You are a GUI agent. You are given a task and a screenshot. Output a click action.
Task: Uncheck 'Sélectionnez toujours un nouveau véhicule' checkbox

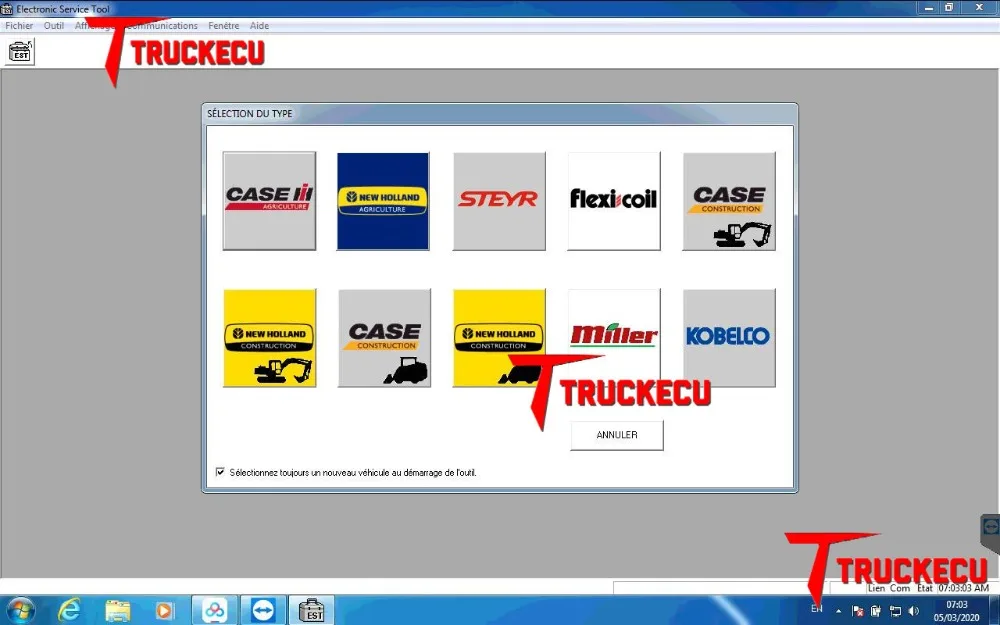tap(220, 472)
